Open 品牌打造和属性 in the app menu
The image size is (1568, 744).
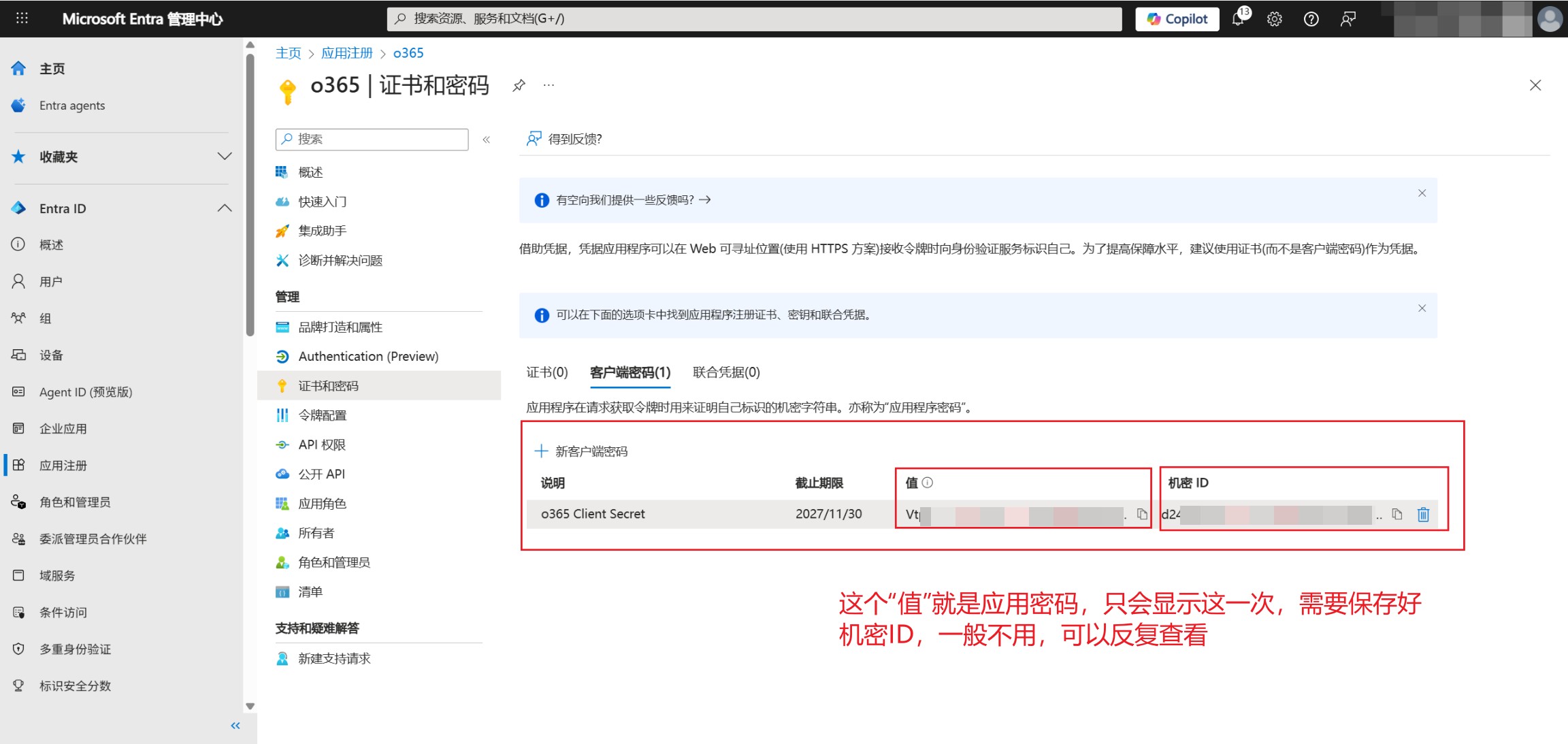click(340, 327)
